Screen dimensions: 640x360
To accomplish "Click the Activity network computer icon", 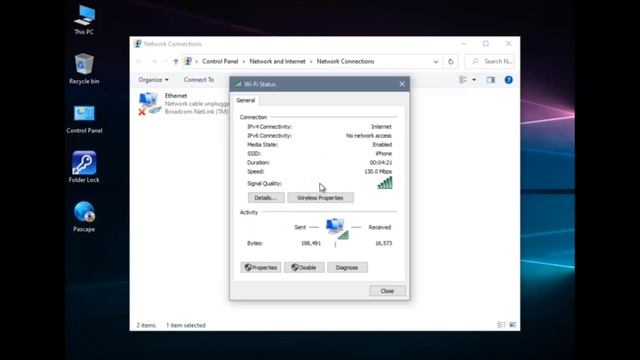I will click(x=337, y=229).
